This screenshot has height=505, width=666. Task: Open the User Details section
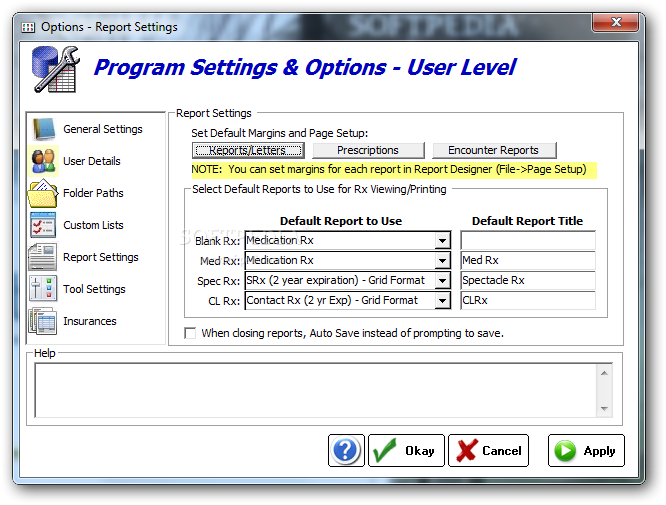[92, 161]
